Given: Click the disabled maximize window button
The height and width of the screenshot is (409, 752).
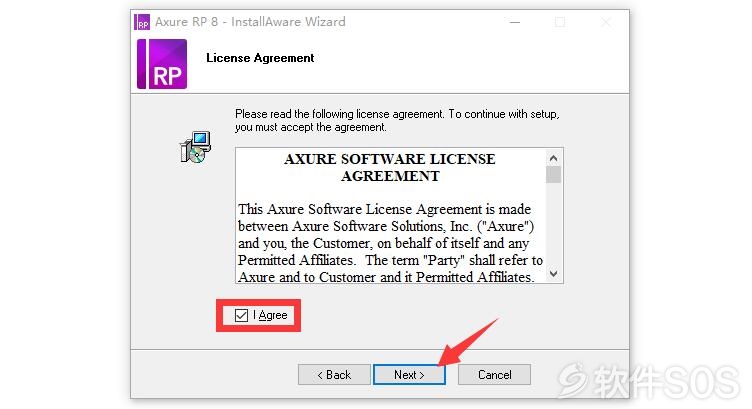Looking at the screenshot, I should pyautogui.click(x=560, y=22).
